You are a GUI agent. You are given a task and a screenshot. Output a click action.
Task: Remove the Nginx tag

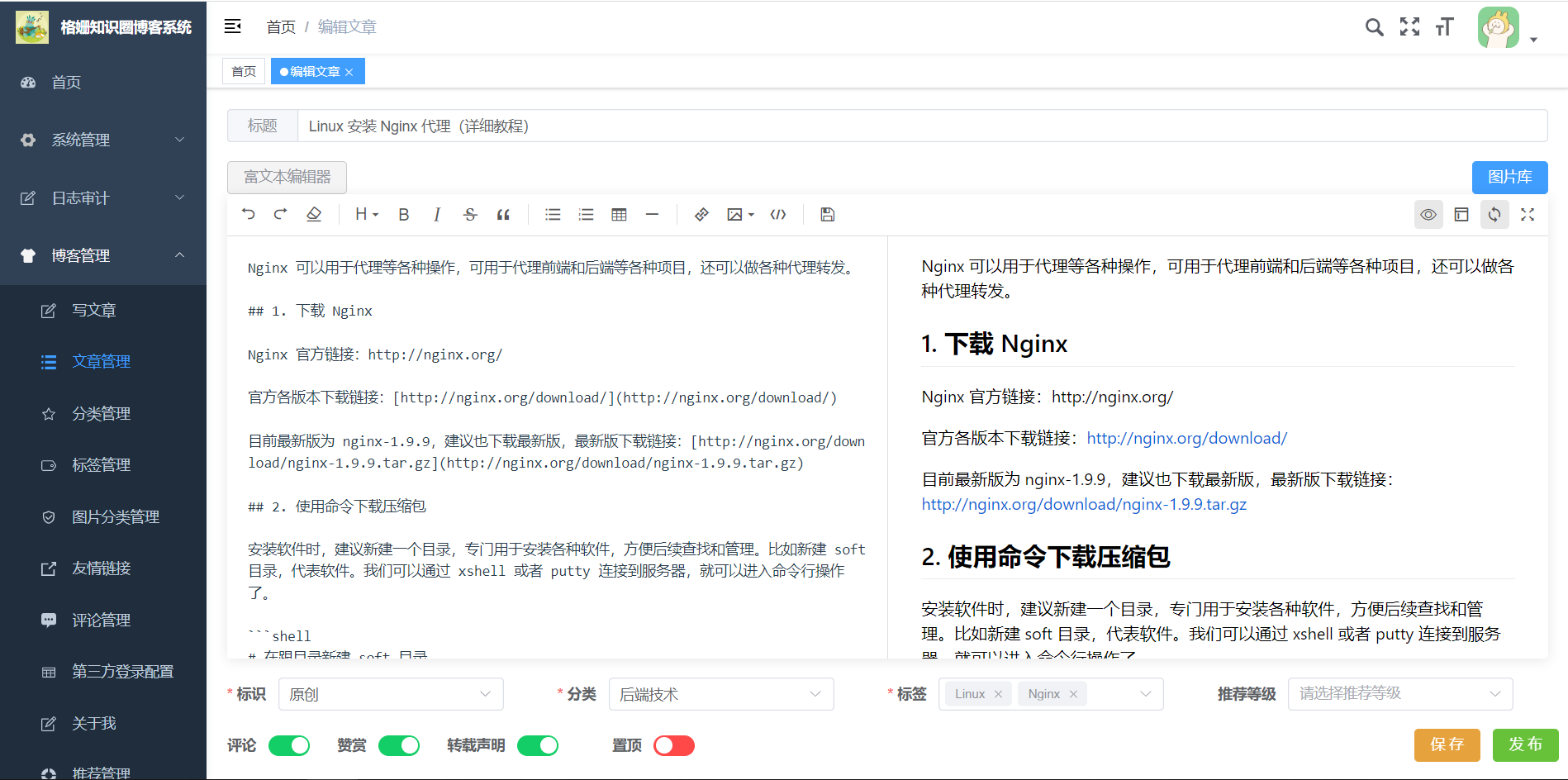coord(1073,694)
